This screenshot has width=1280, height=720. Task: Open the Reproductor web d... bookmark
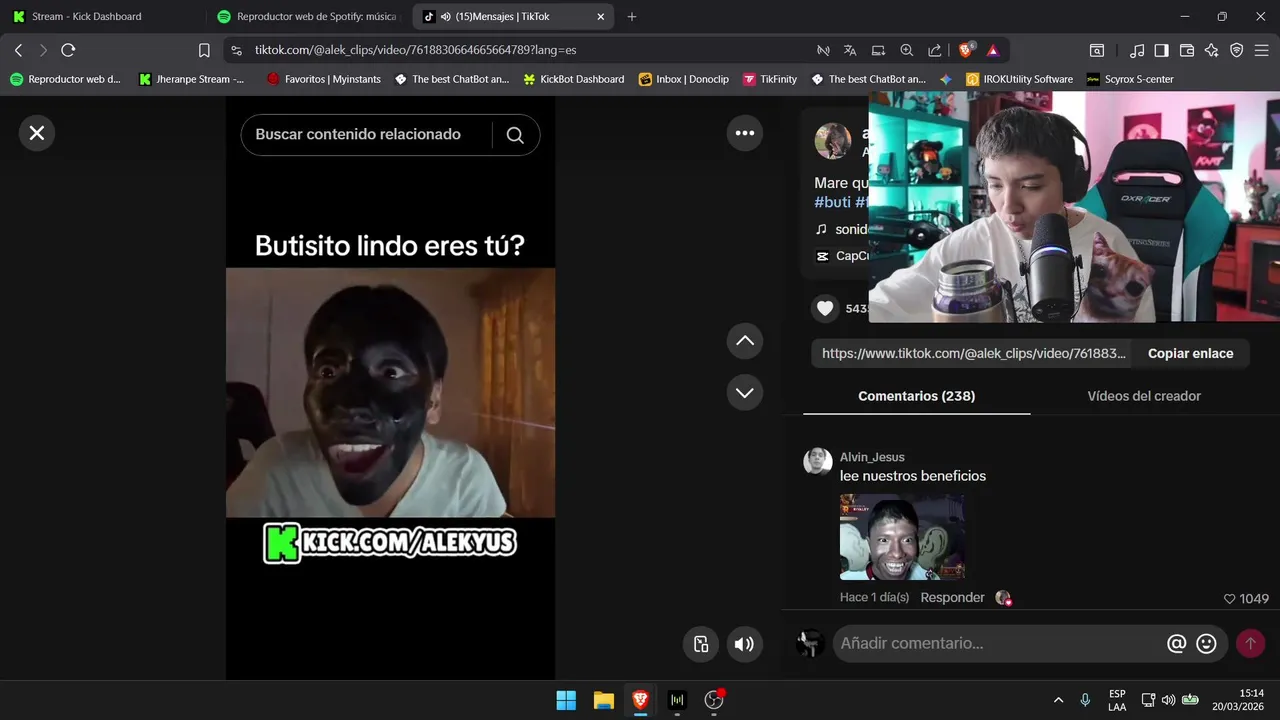[x=66, y=79]
